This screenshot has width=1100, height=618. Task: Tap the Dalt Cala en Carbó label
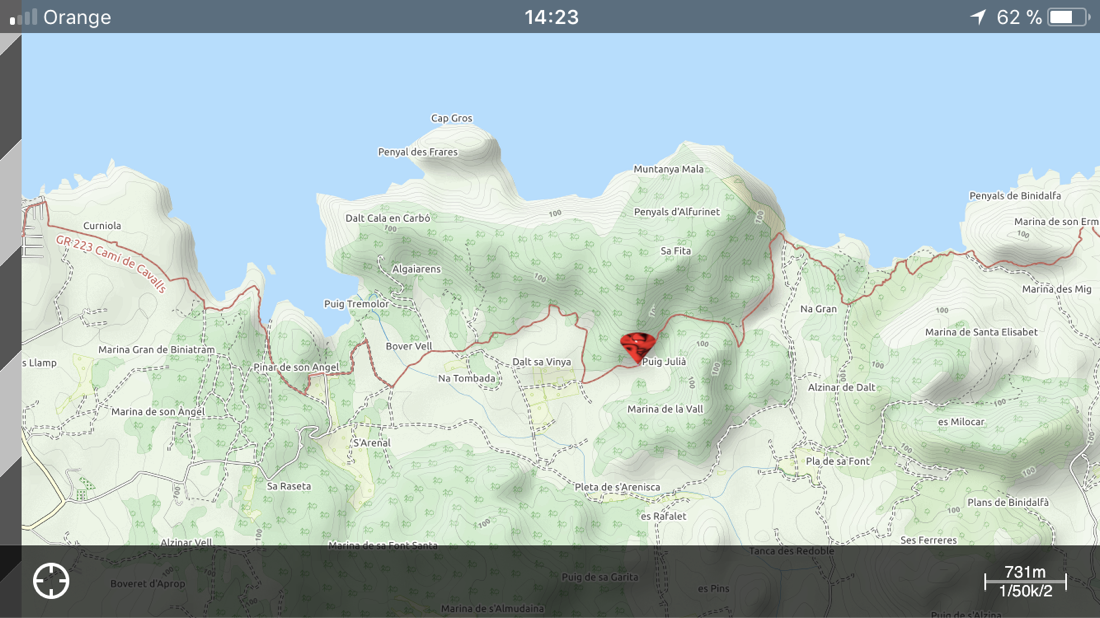pyautogui.click(x=388, y=218)
